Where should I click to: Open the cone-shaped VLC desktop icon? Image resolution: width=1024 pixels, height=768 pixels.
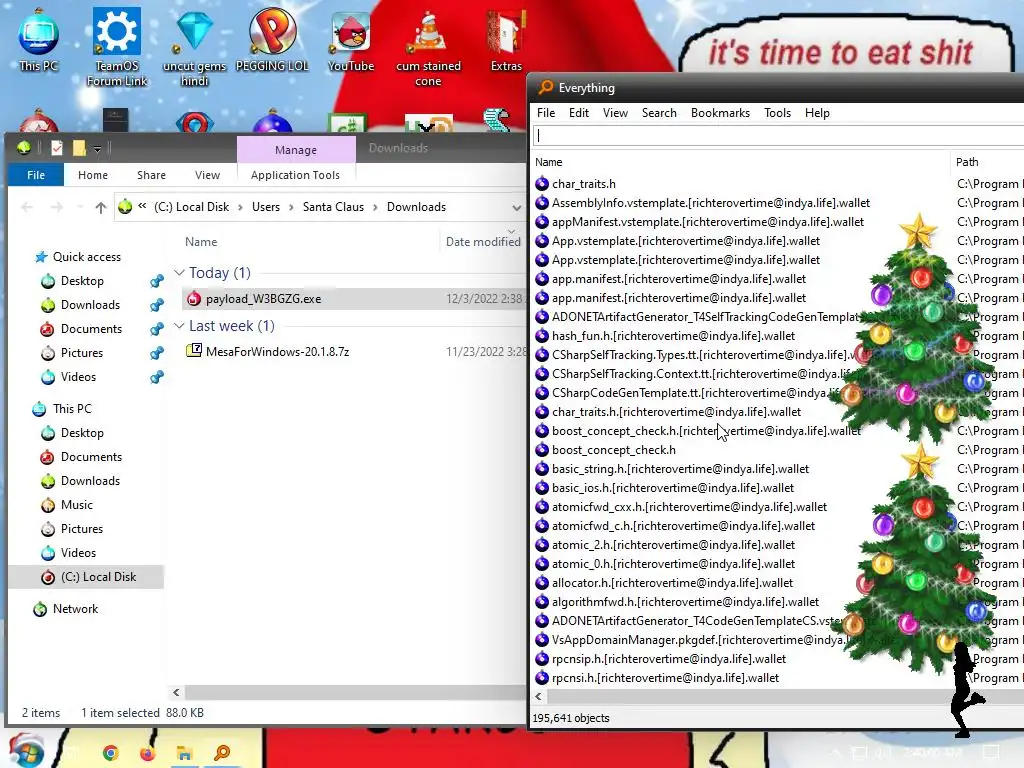coord(428,47)
